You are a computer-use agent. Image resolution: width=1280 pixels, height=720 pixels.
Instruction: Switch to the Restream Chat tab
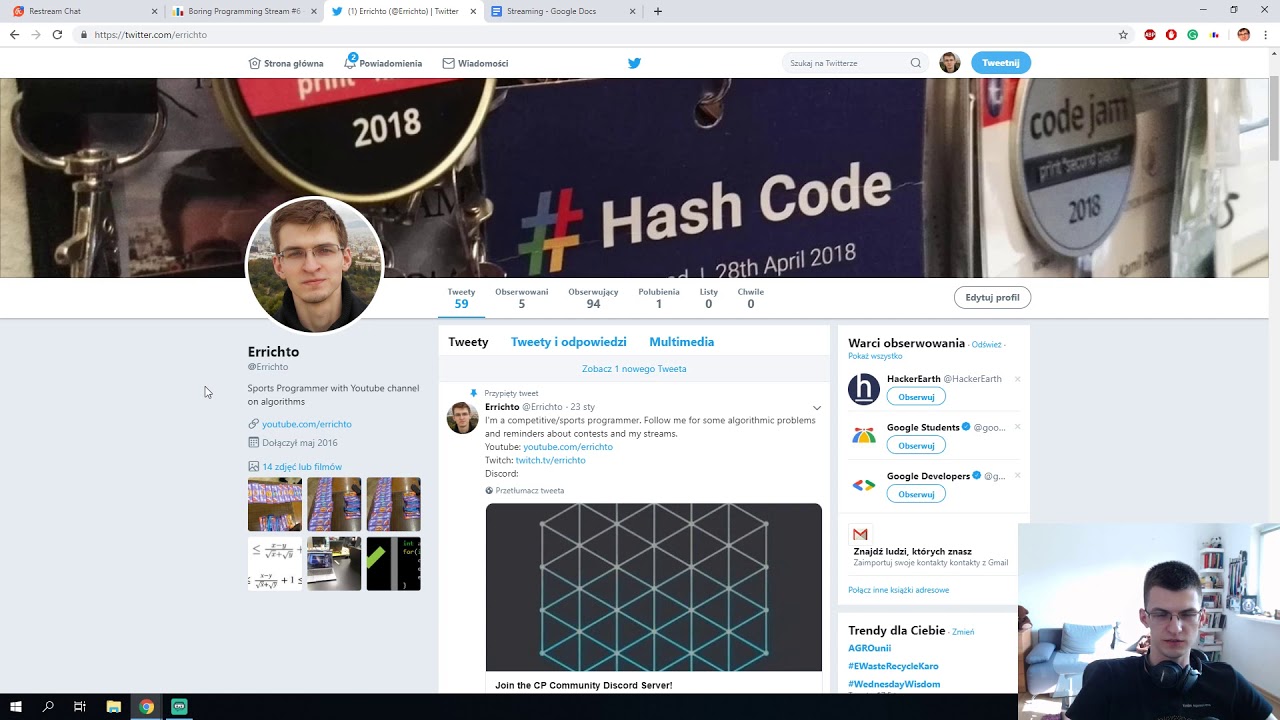pyautogui.click(x=84, y=11)
